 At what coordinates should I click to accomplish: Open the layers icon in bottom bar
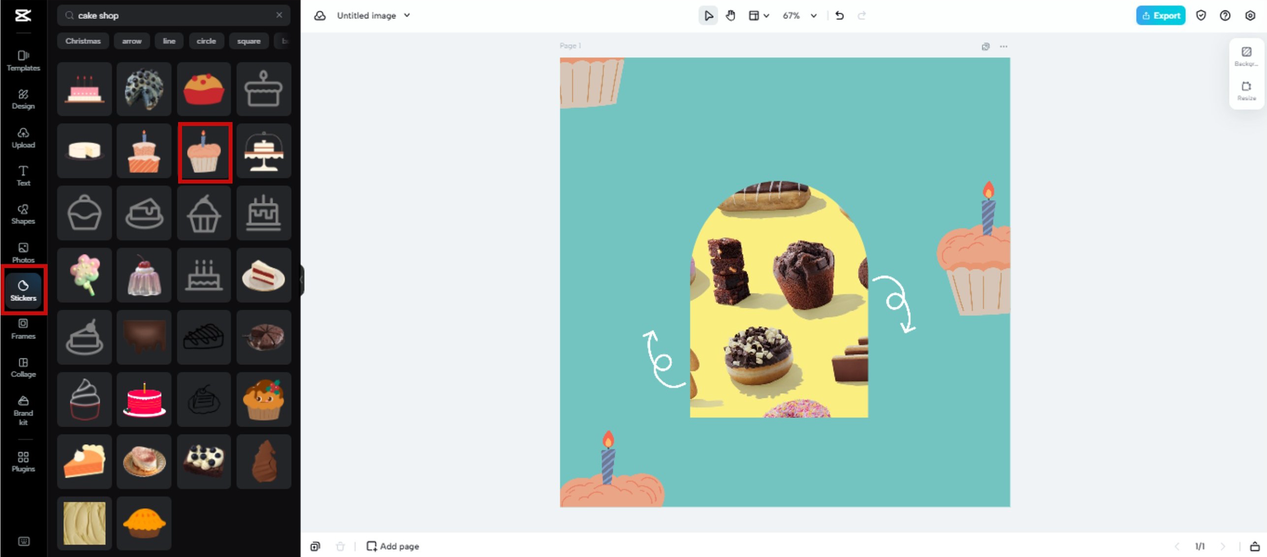click(315, 546)
